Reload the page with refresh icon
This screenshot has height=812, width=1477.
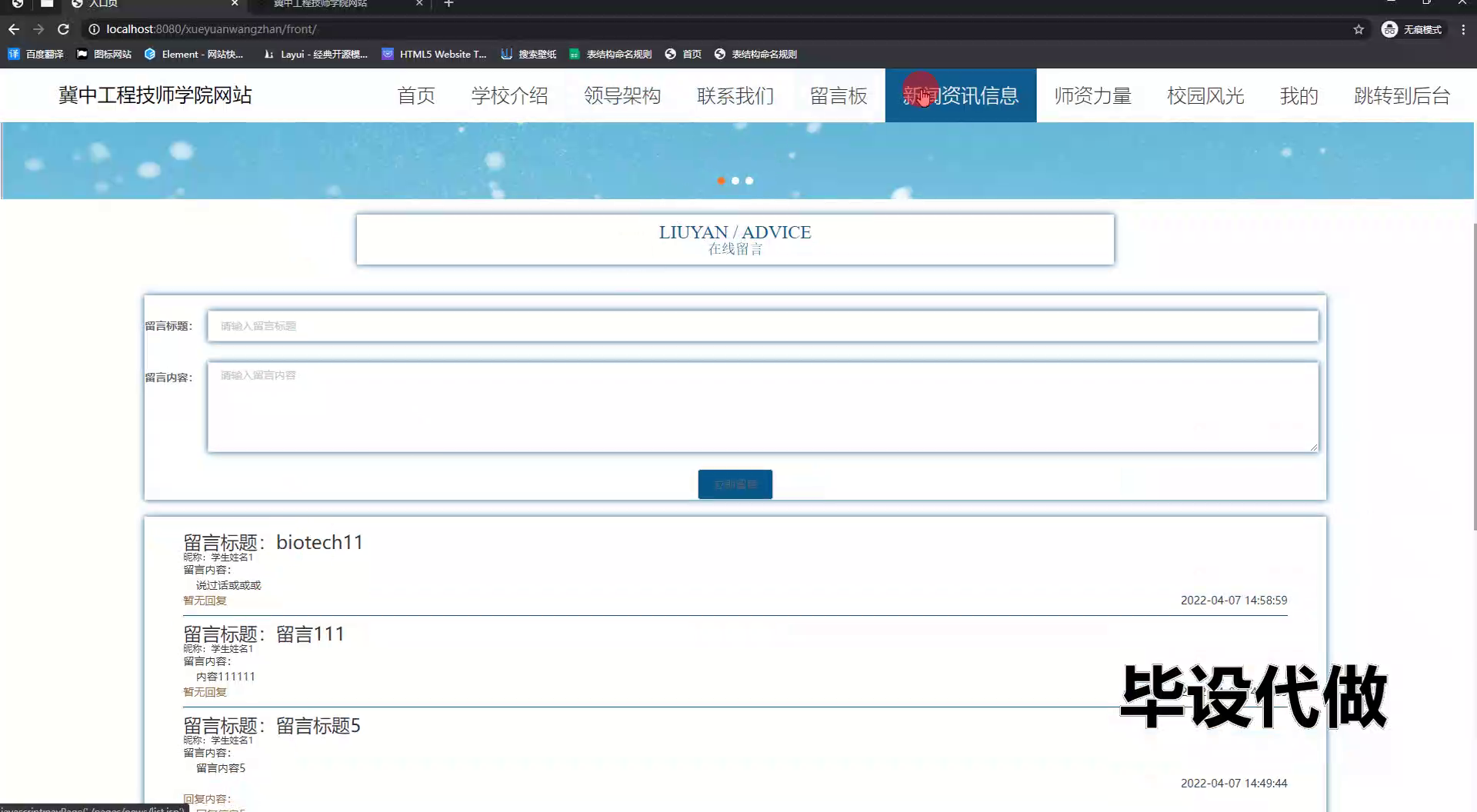(x=63, y=29)
